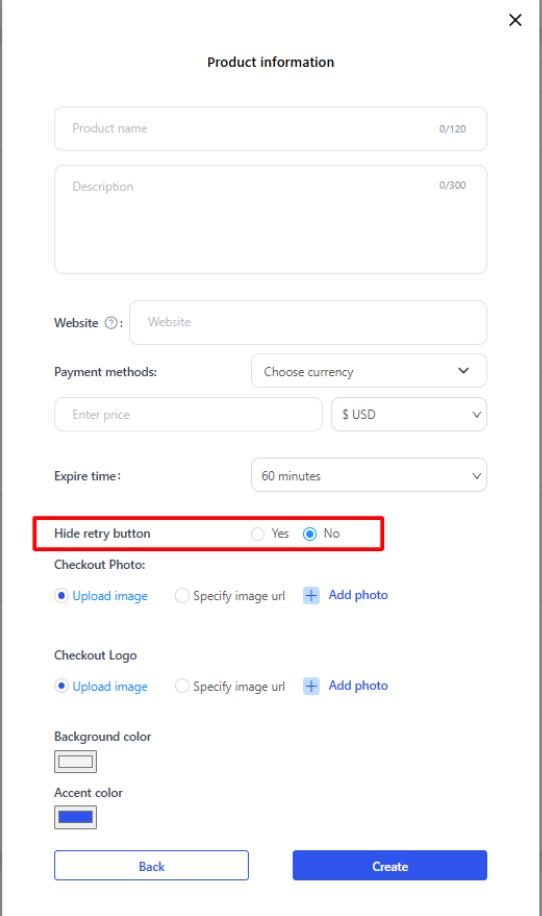
Task: Open the Background color swatch picker
Action: point(75,762)
